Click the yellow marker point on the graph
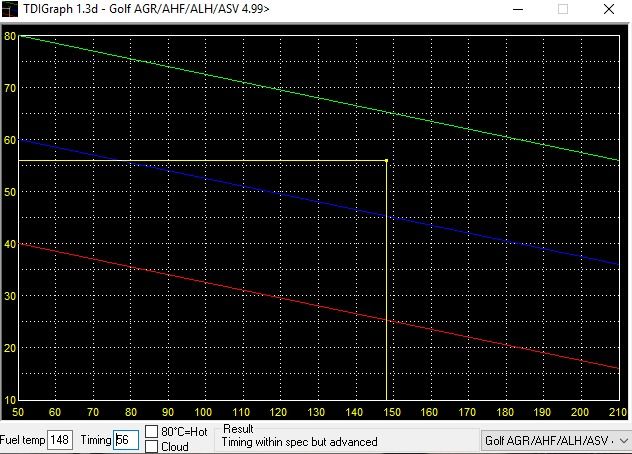Image resolution: width=632 pixels, height=454 pixels. [x=386, y=161]
